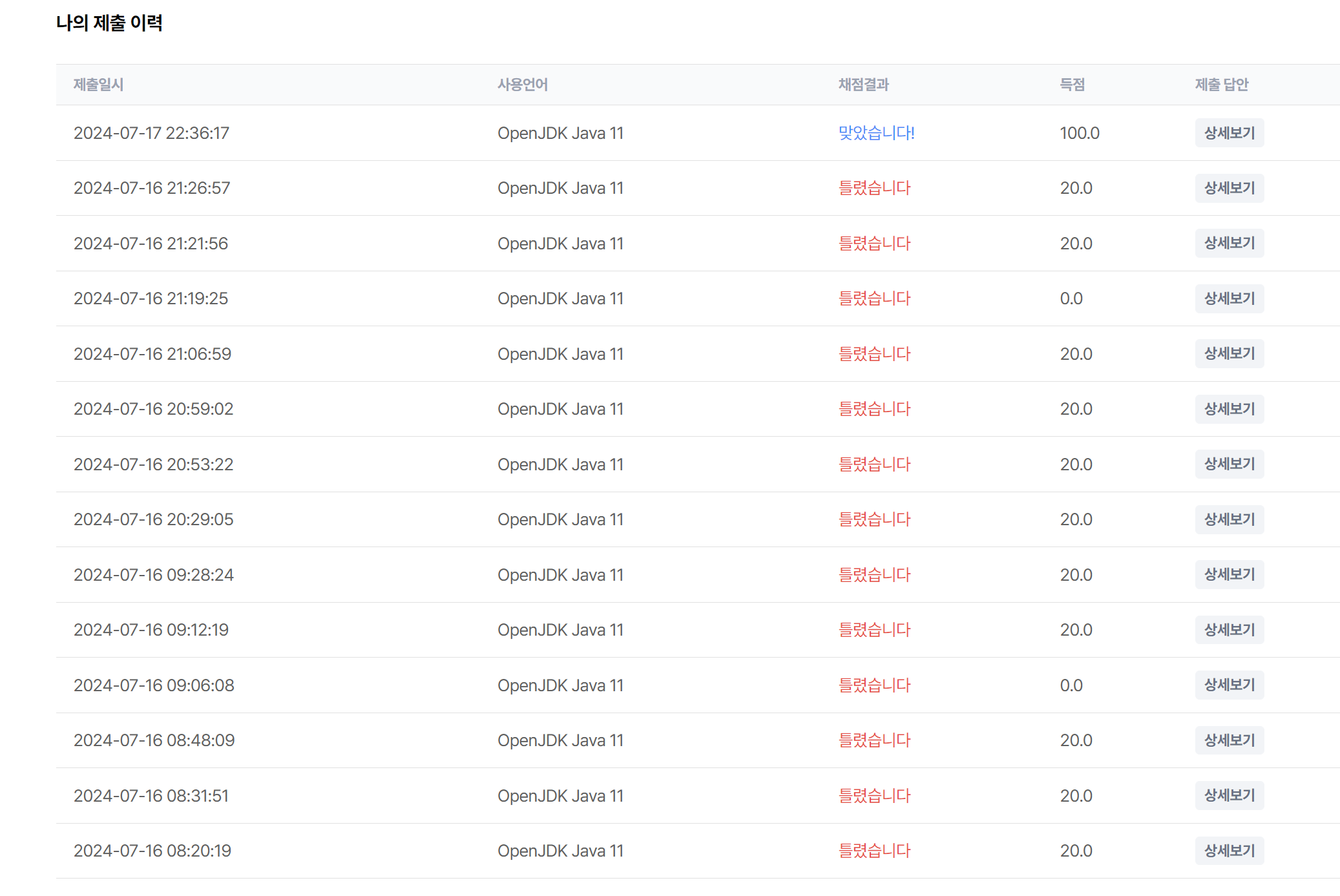Image resolution: width=1340 pixels, height=896 pixels.
Task: Open 상세보기 for 2024-07-16 08:31:51 submission
Action: (1229, 796)
